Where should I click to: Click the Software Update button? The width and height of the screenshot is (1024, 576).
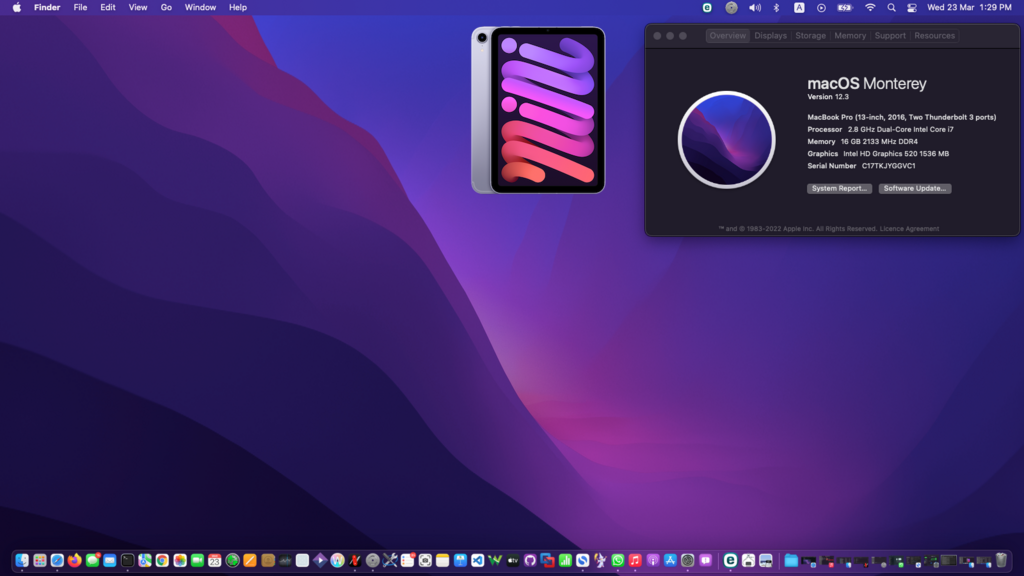point(915,189)
